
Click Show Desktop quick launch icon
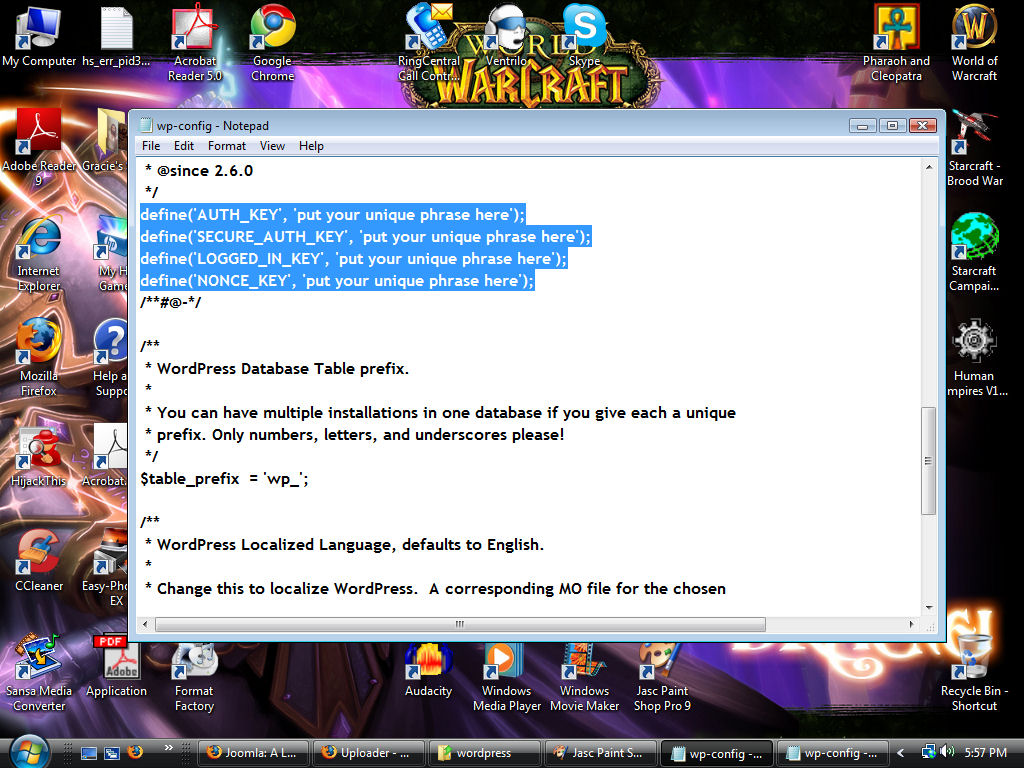click(88, 753)
